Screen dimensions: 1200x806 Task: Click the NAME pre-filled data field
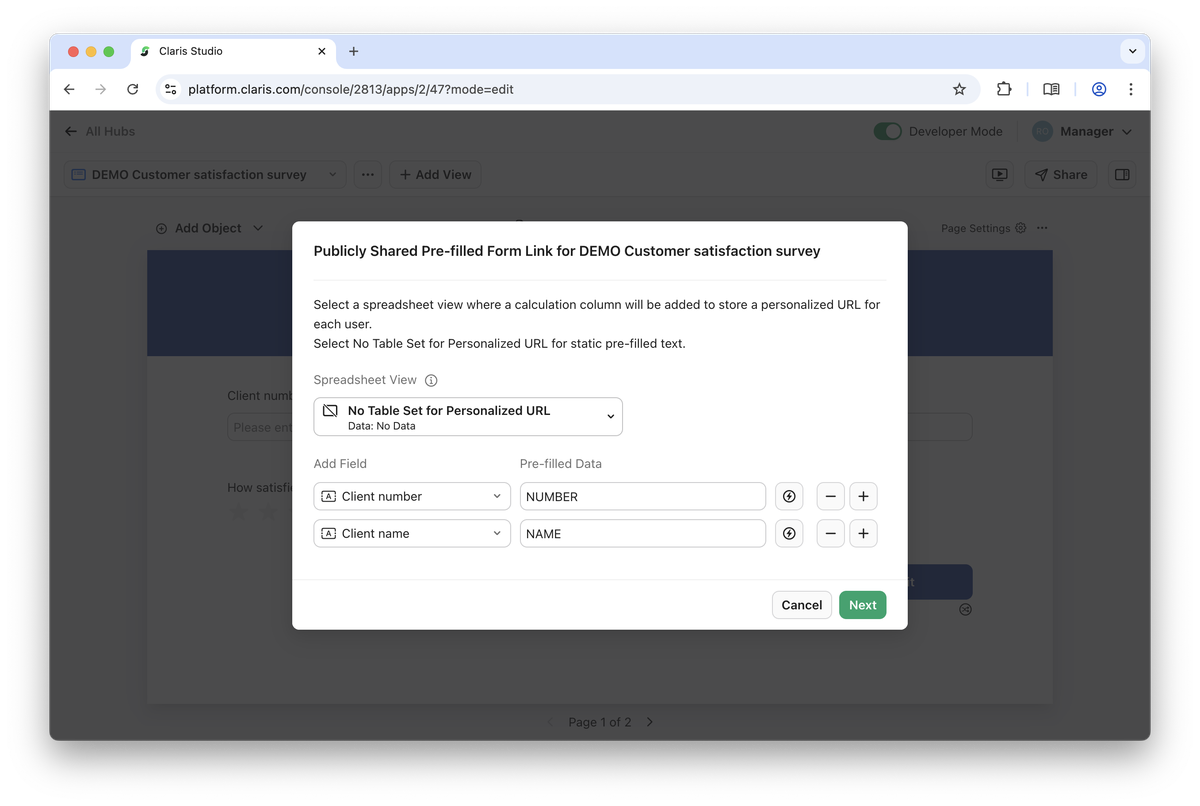click(x=643, y=534)
